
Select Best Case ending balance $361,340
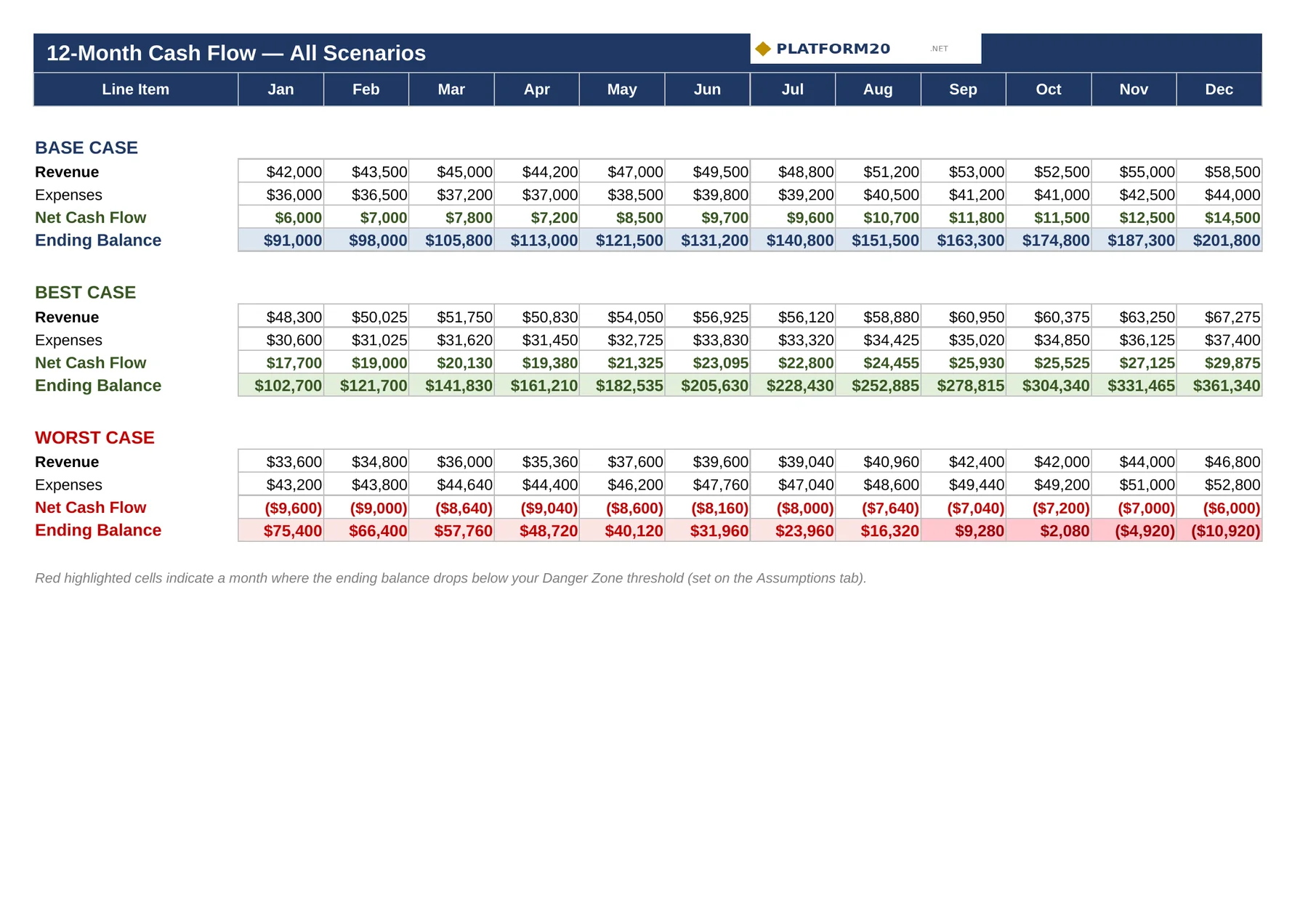(1219, 386)
